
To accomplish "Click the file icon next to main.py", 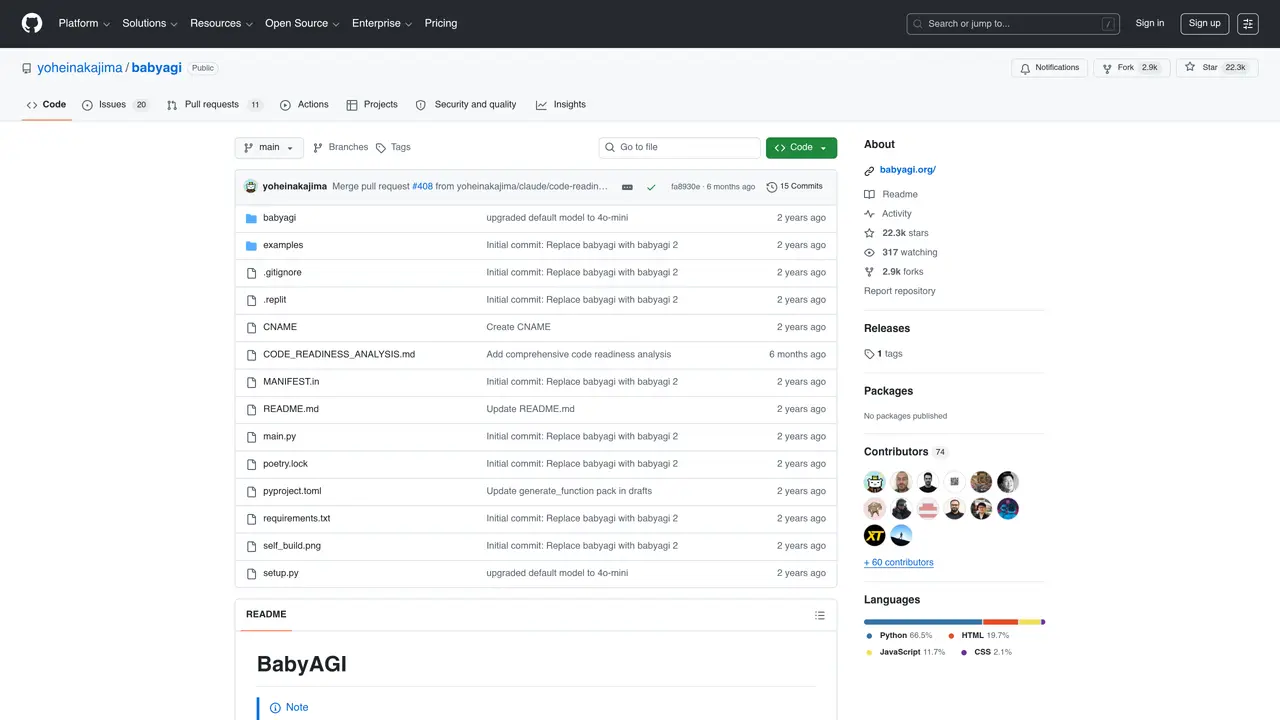I will pyautogui.click(x=252, y=437).
